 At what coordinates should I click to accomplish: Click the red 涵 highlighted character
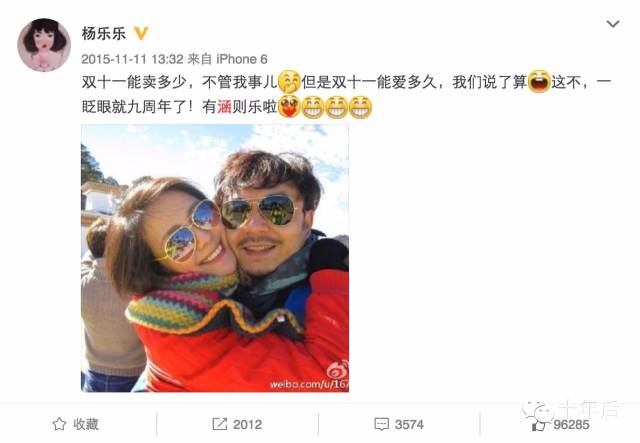coord(224,107)
